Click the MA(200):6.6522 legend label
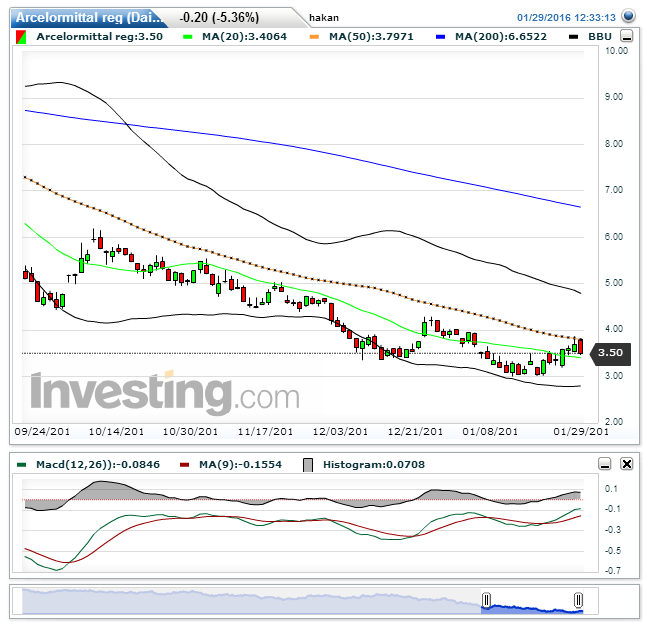The image size is (650, 627). (x=501, y=37)
